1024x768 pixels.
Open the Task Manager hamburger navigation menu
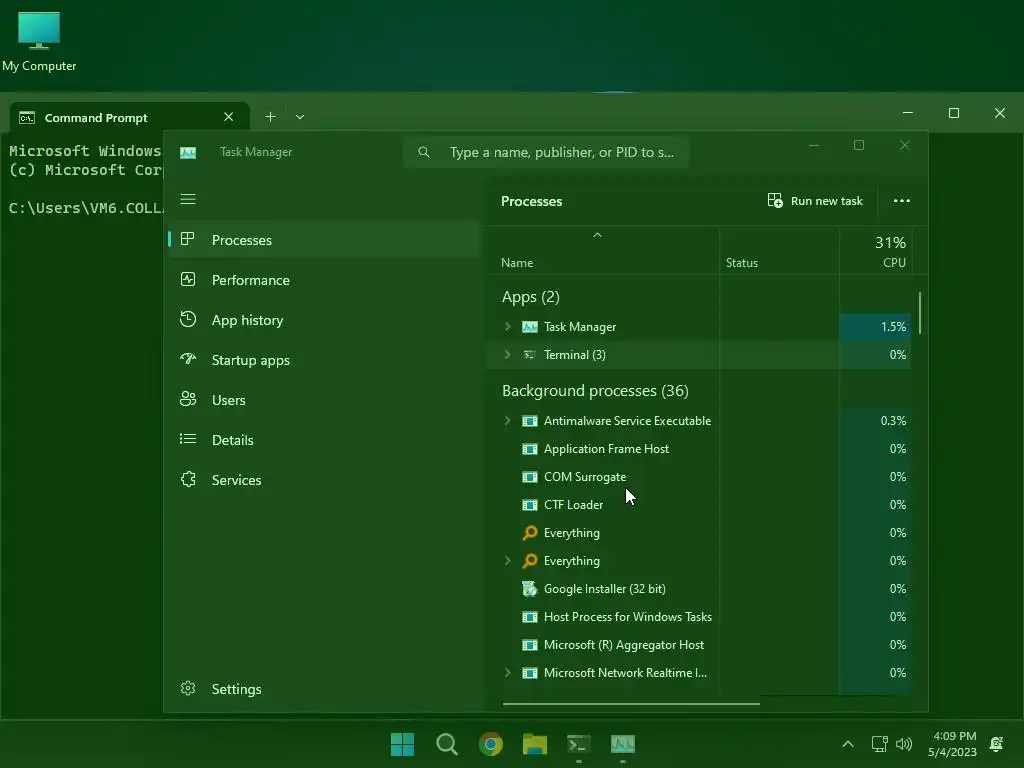pyautogui.click(x=188, y=199)
